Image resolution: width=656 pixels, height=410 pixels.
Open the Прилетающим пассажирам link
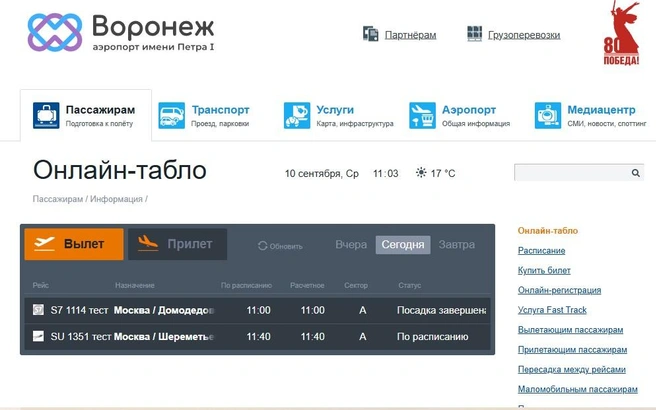click(572, 349)
